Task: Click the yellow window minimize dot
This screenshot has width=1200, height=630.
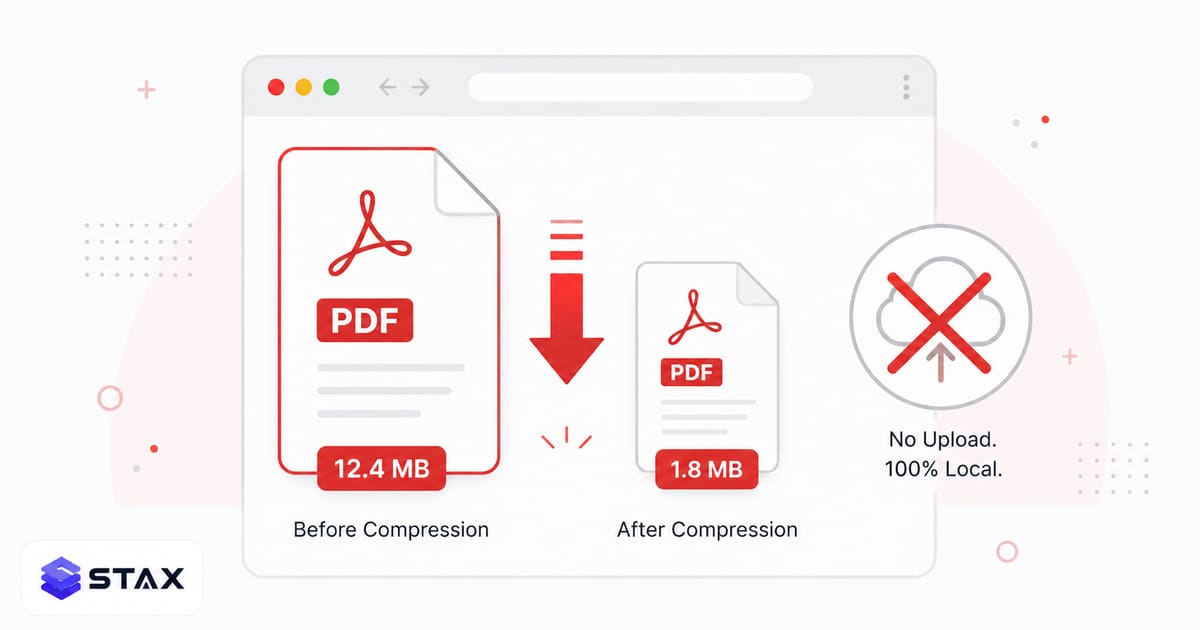Action: click(x=303, y=87)
